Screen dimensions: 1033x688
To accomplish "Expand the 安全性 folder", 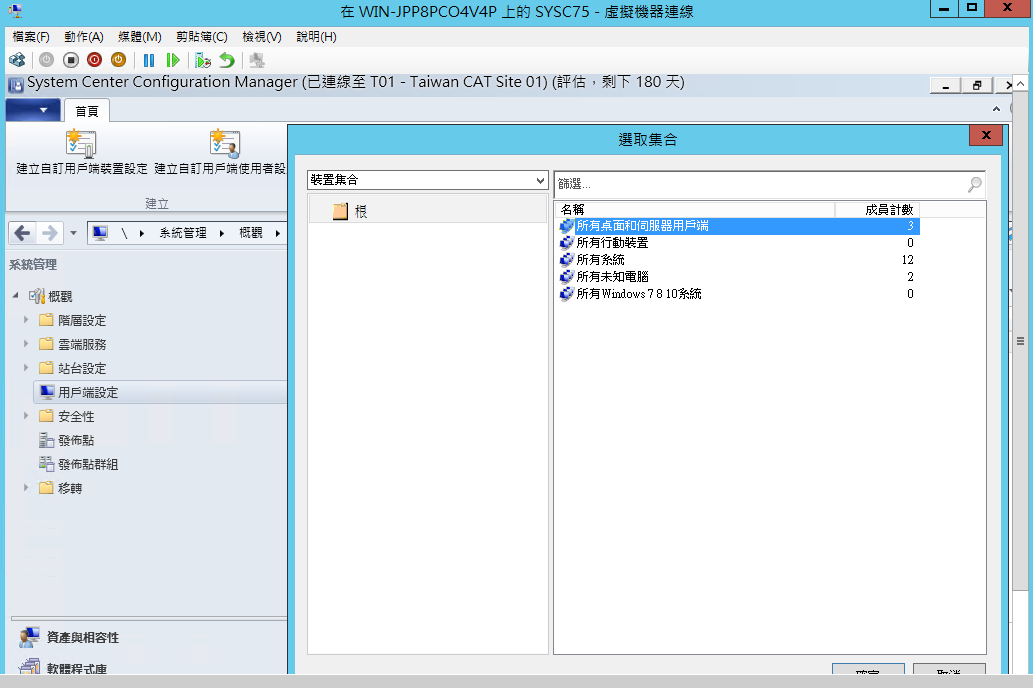I will pos(26,416).
